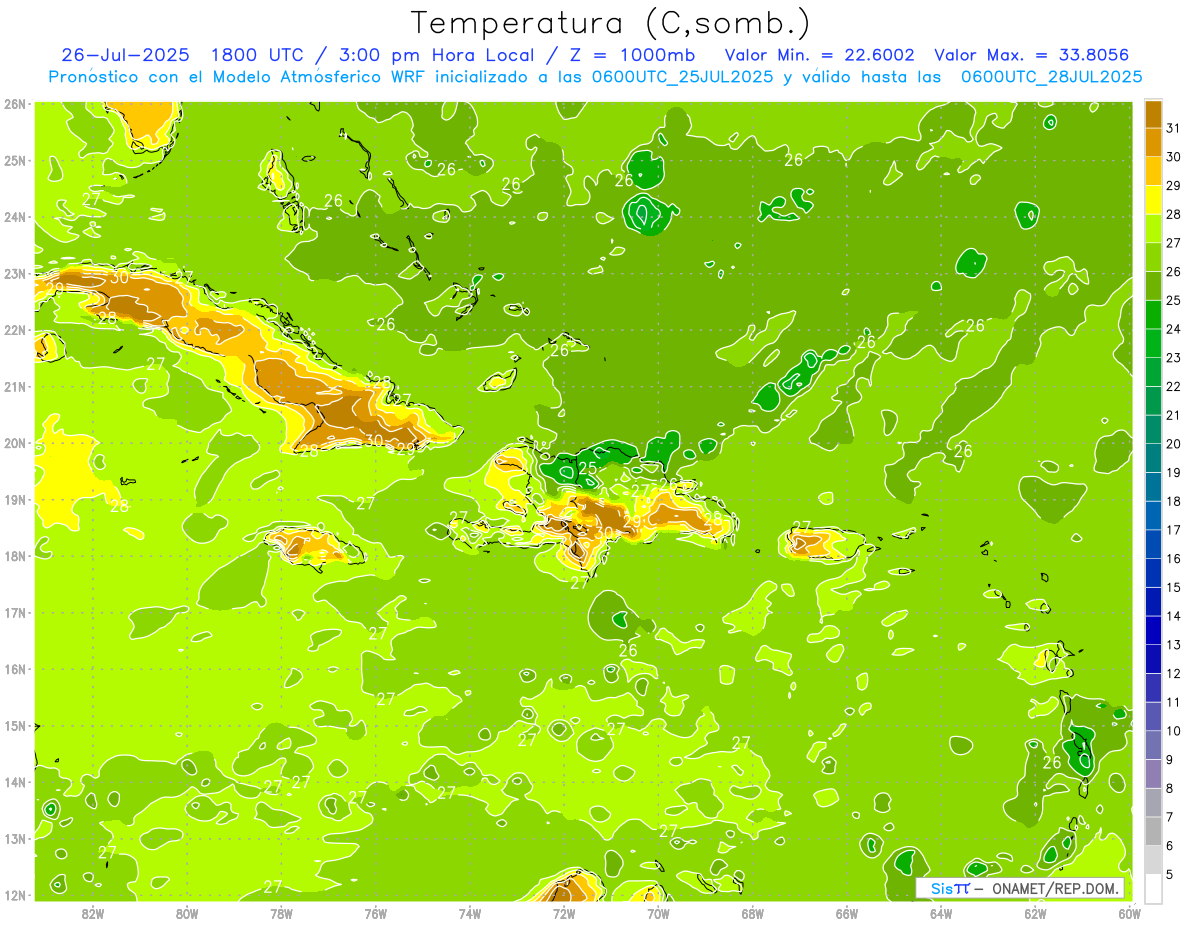Click legend value 20 on the color scale
This screenshot has height=927, width=1200.
point(1174,444)
